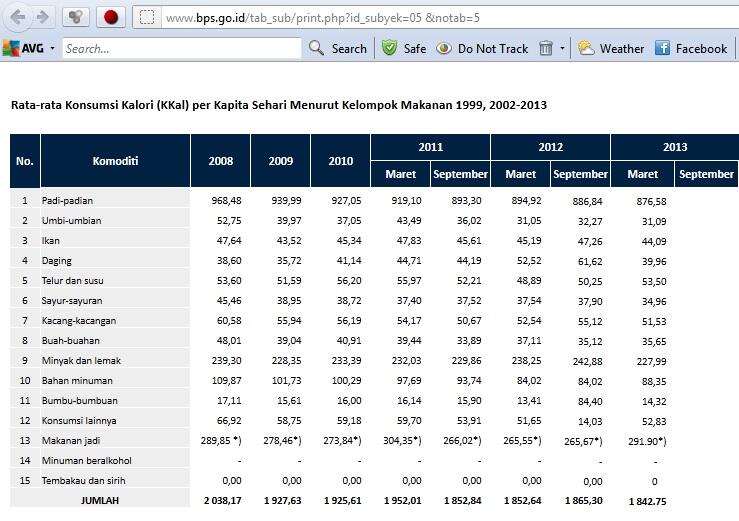This screenshot has height=521, width=739.
Task: Click the 2009 column header
Action: (280, 161)
